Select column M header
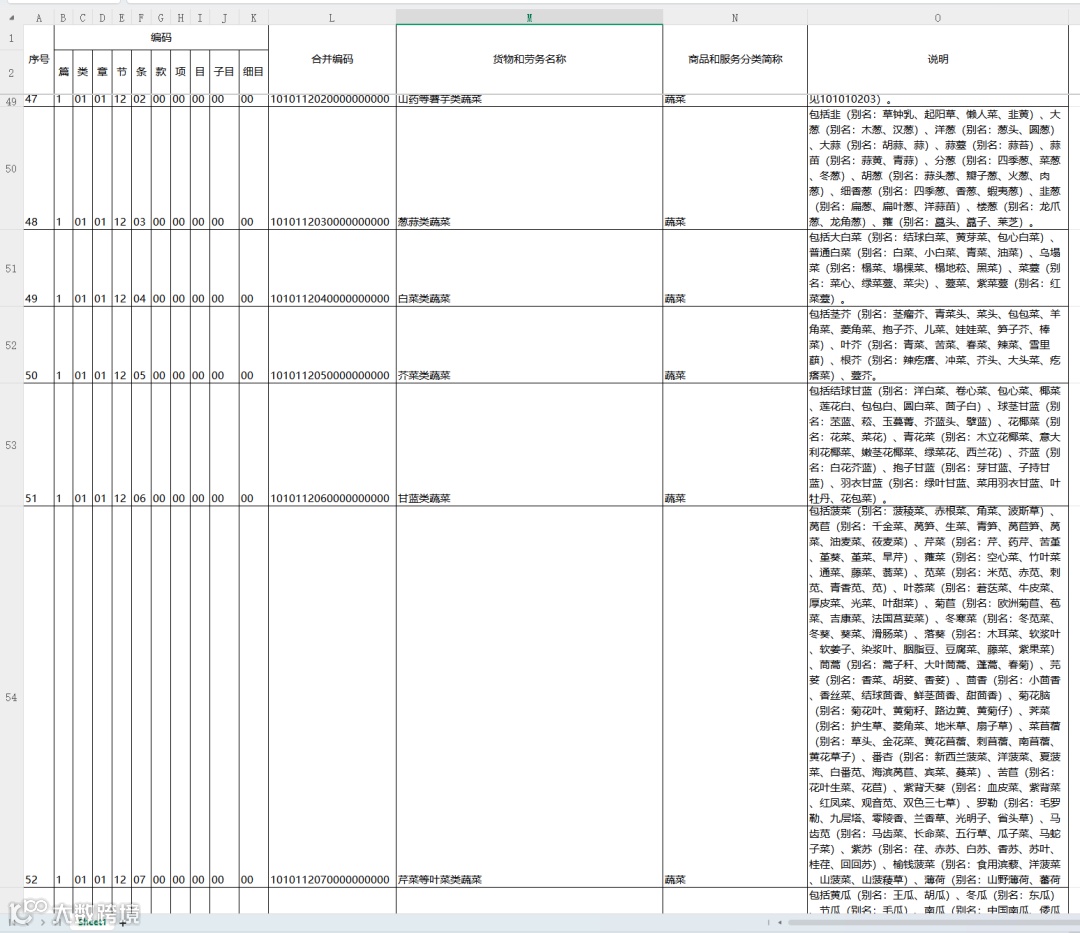 (x=529, y=18)
